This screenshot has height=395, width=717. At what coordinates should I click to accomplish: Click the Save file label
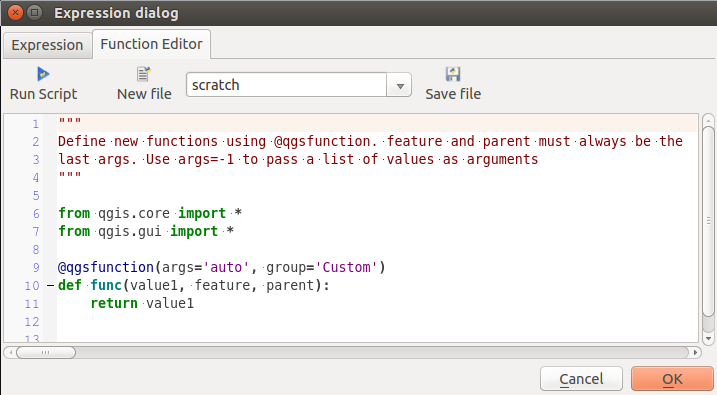click(x=453, y=94)
